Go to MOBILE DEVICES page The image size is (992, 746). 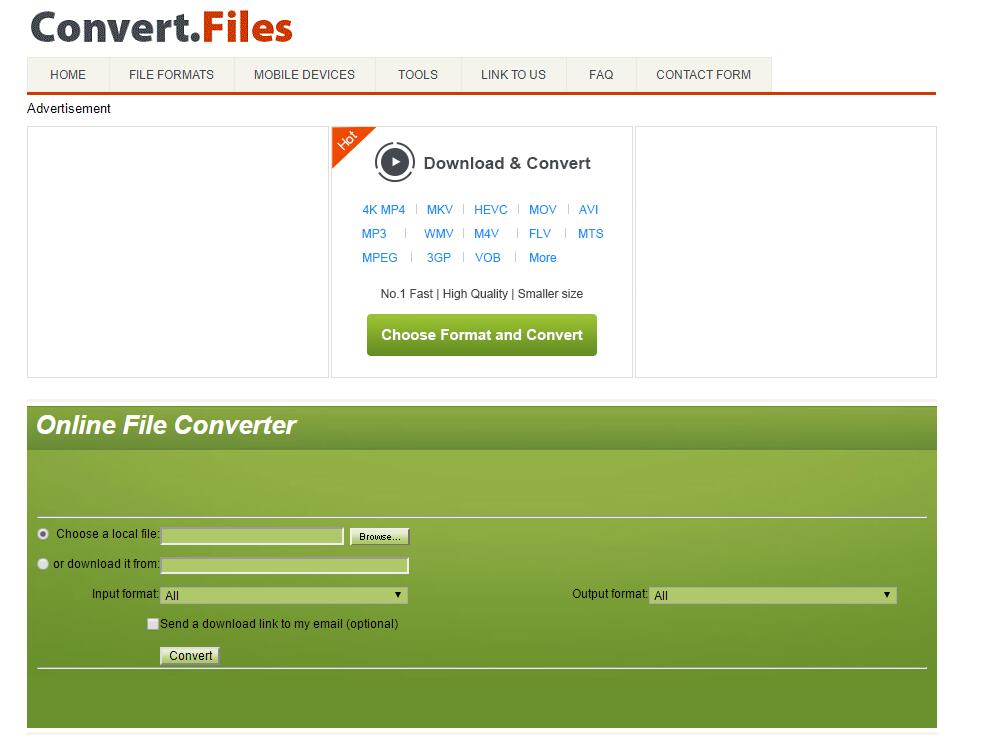(304, 75)
